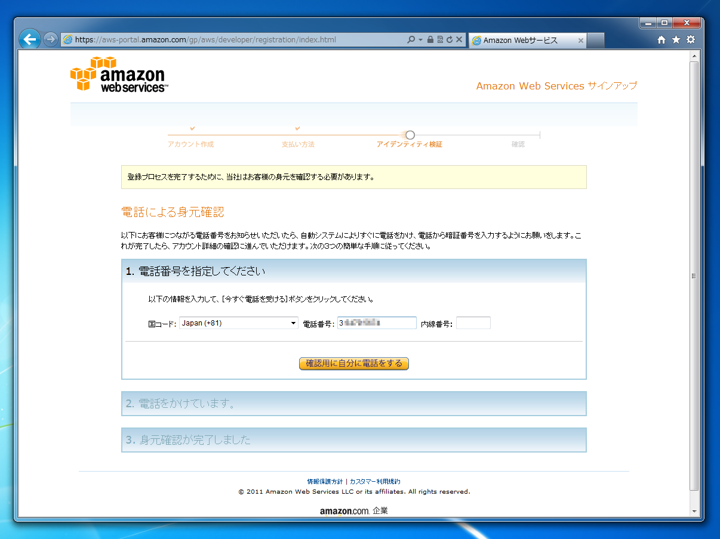Minimize the browser window
The image size is (720, 539).
[x=648, y=22]
